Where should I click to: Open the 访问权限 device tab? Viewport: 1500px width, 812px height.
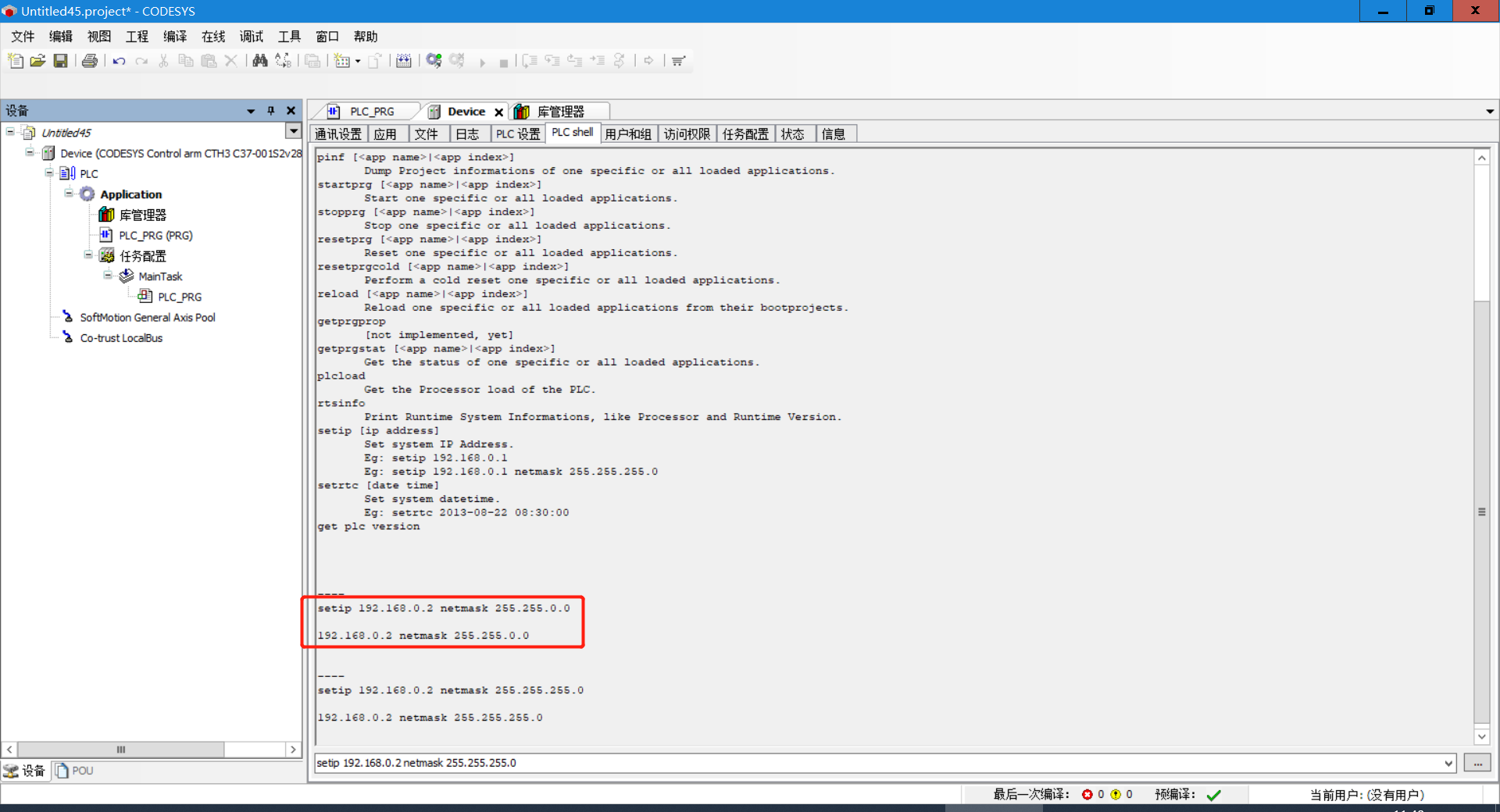687,134
